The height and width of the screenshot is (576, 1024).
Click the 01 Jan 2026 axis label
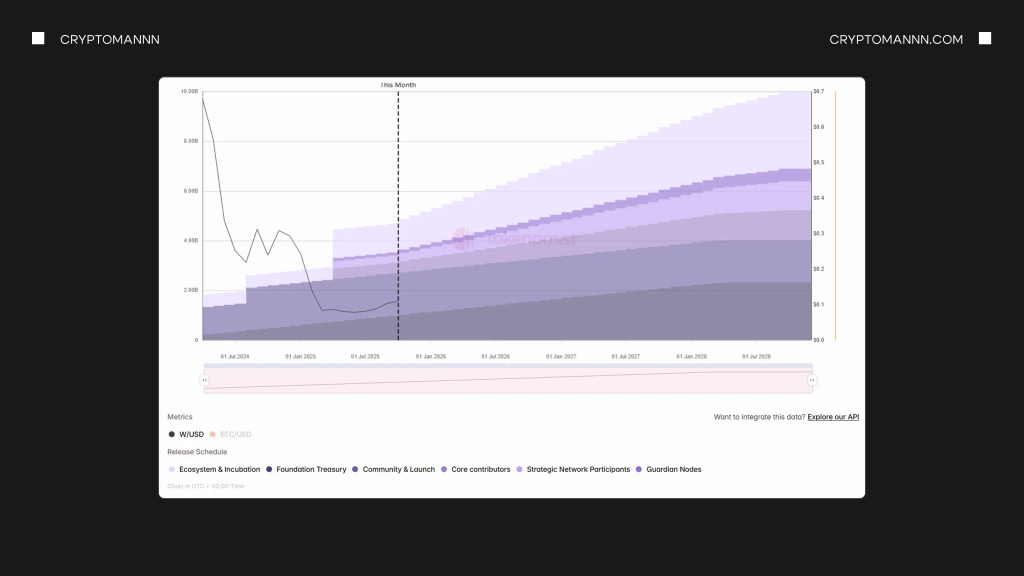coord(430,356)
